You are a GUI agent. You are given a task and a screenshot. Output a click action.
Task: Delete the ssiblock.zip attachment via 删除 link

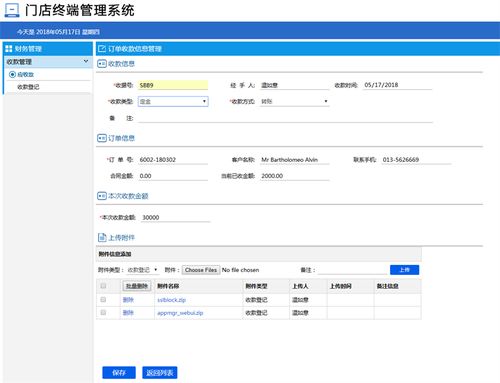coord(128,300)
